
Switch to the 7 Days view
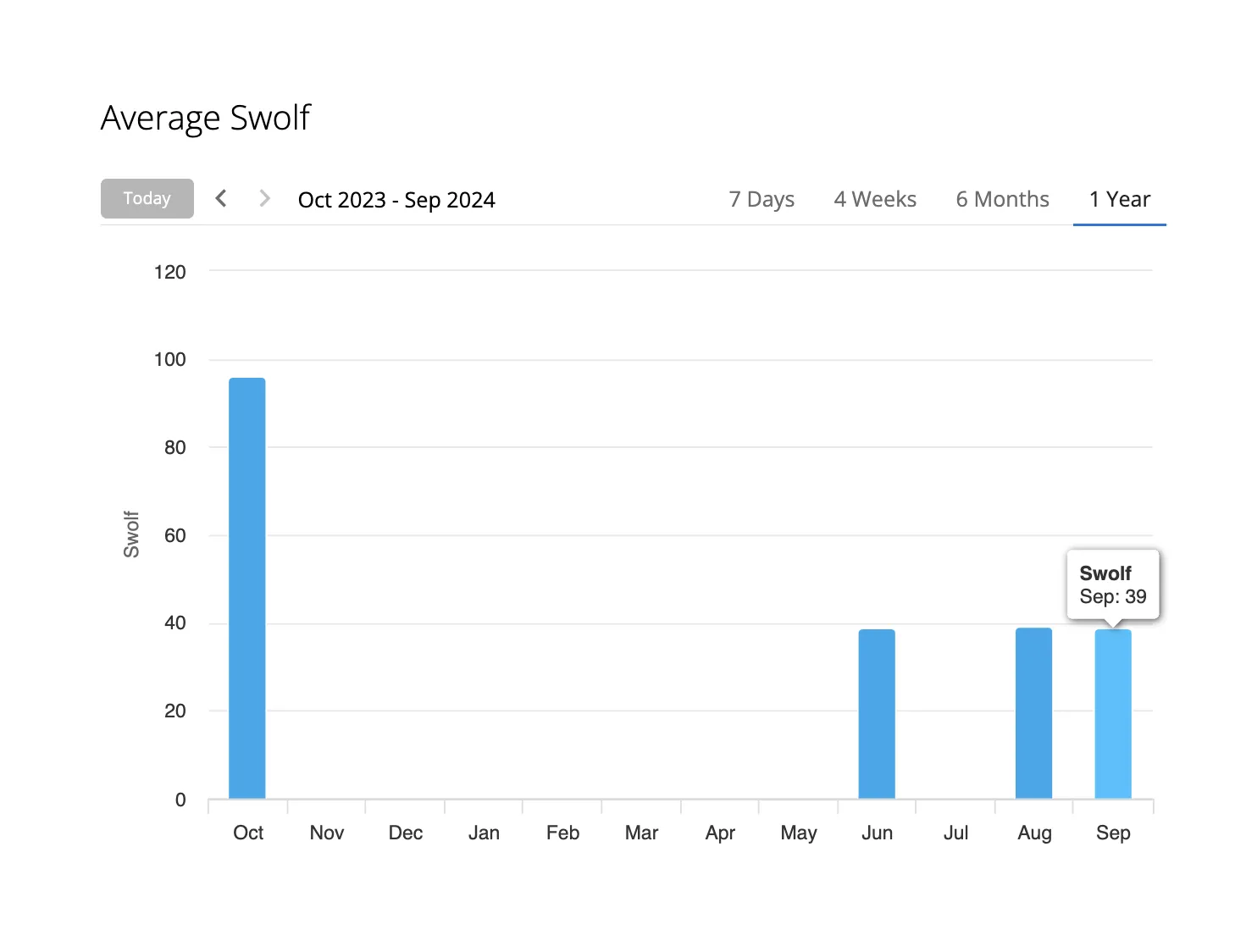click(761, 199)
